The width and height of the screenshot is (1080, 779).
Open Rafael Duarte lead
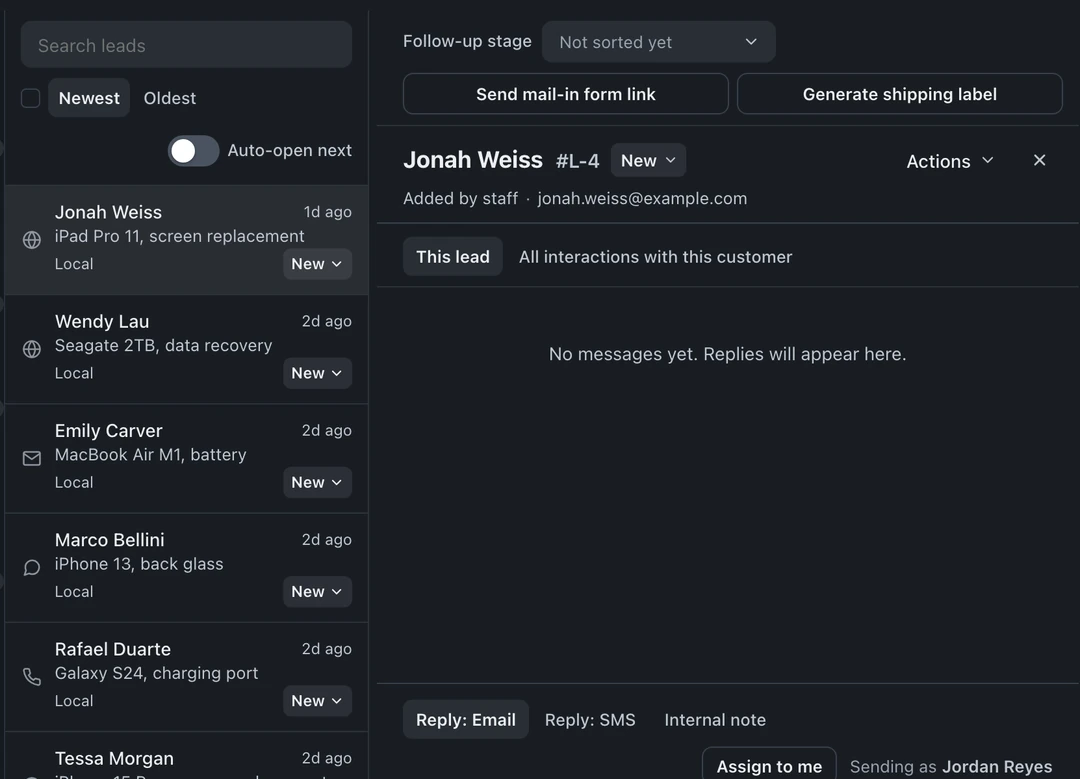click(186, 676)
